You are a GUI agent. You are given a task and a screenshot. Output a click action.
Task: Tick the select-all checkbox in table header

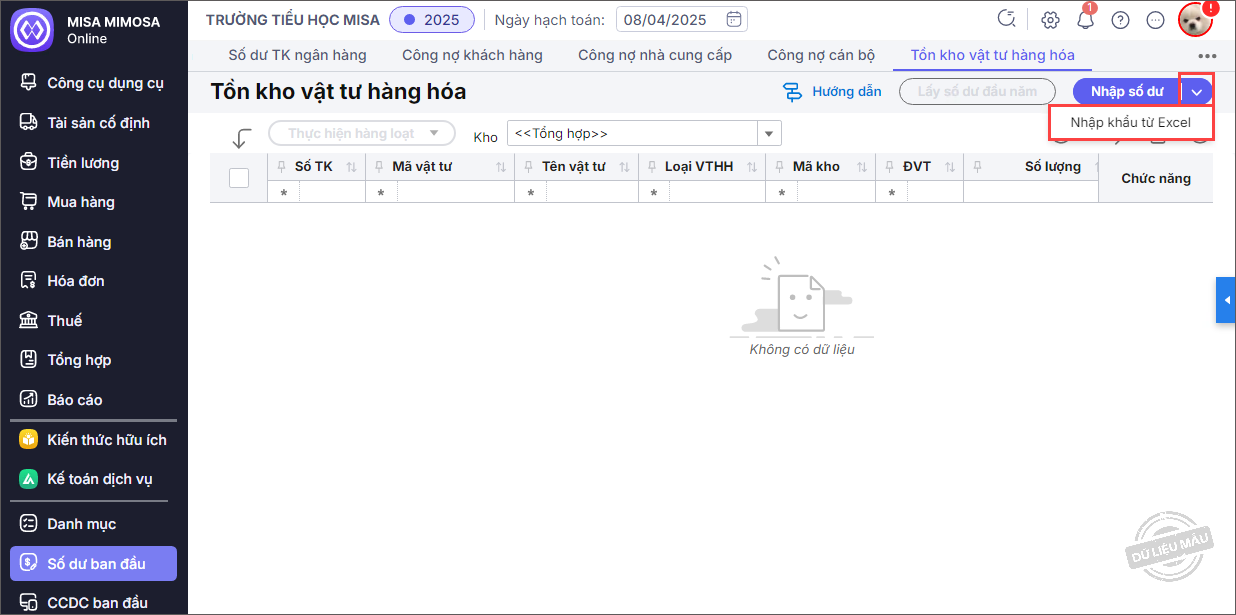[239, 178]
